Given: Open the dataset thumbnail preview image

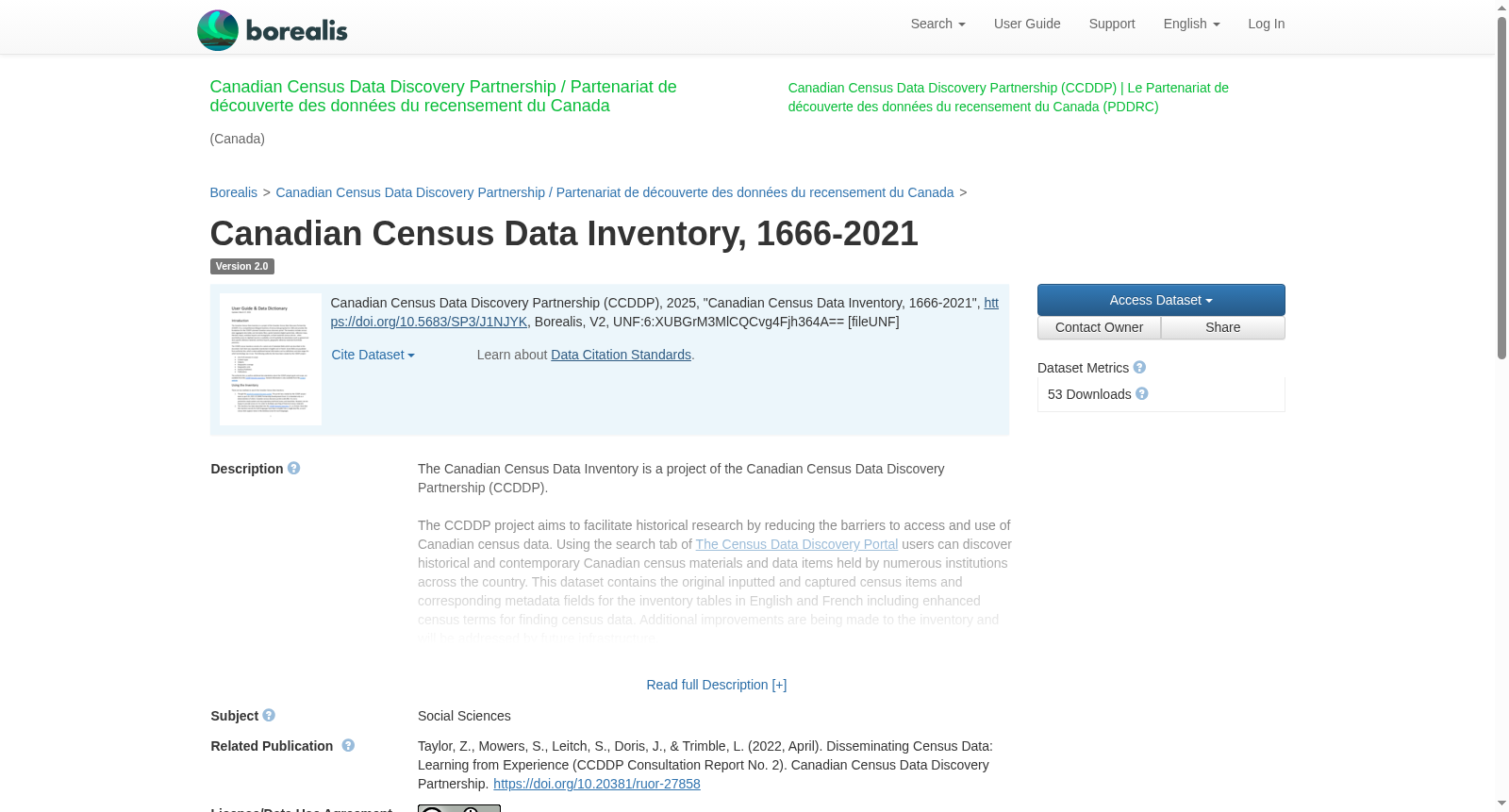Looking at the screenshot, I should (271, 359).
